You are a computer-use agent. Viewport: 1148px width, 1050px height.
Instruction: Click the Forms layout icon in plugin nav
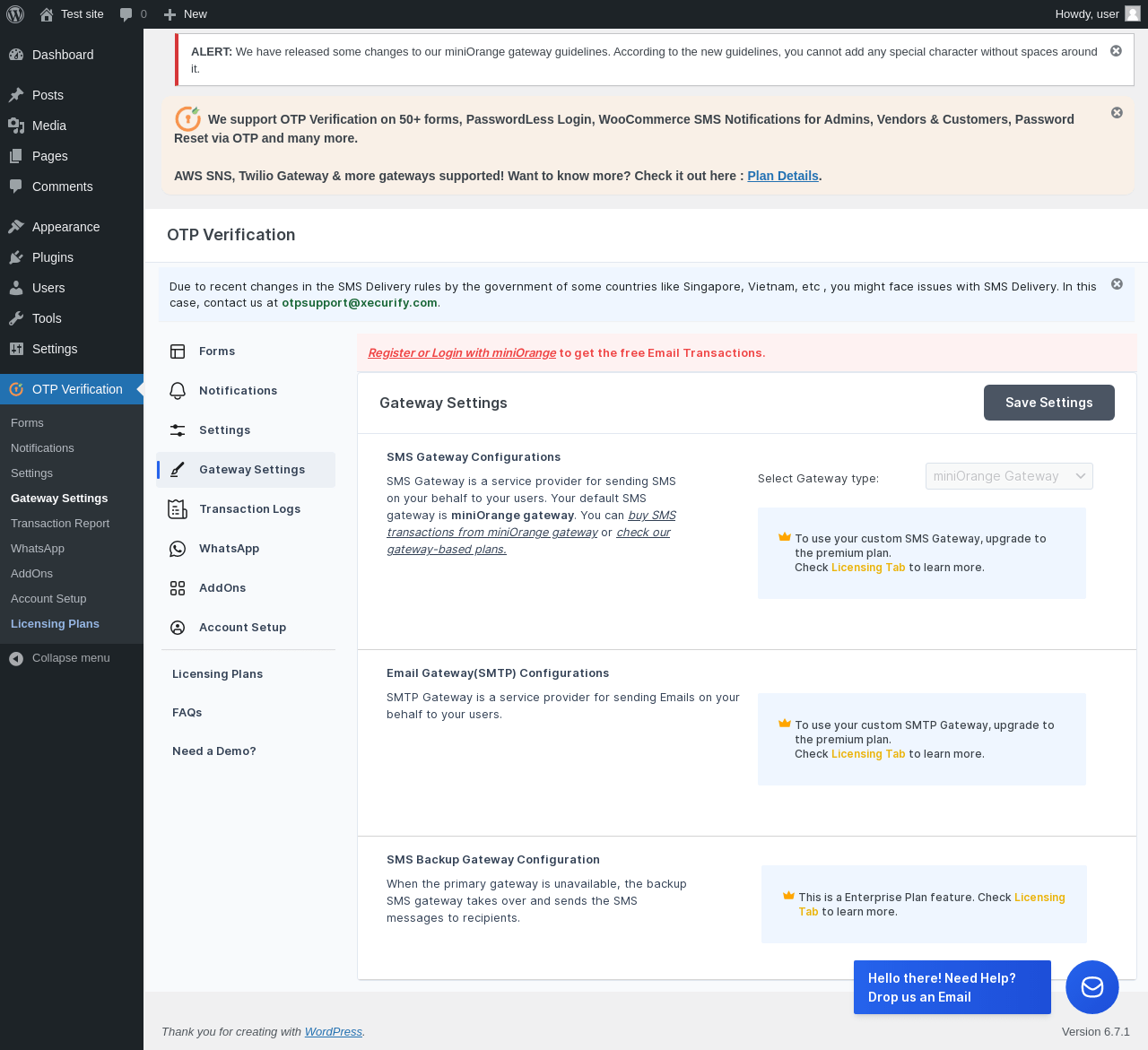[178, 351]
